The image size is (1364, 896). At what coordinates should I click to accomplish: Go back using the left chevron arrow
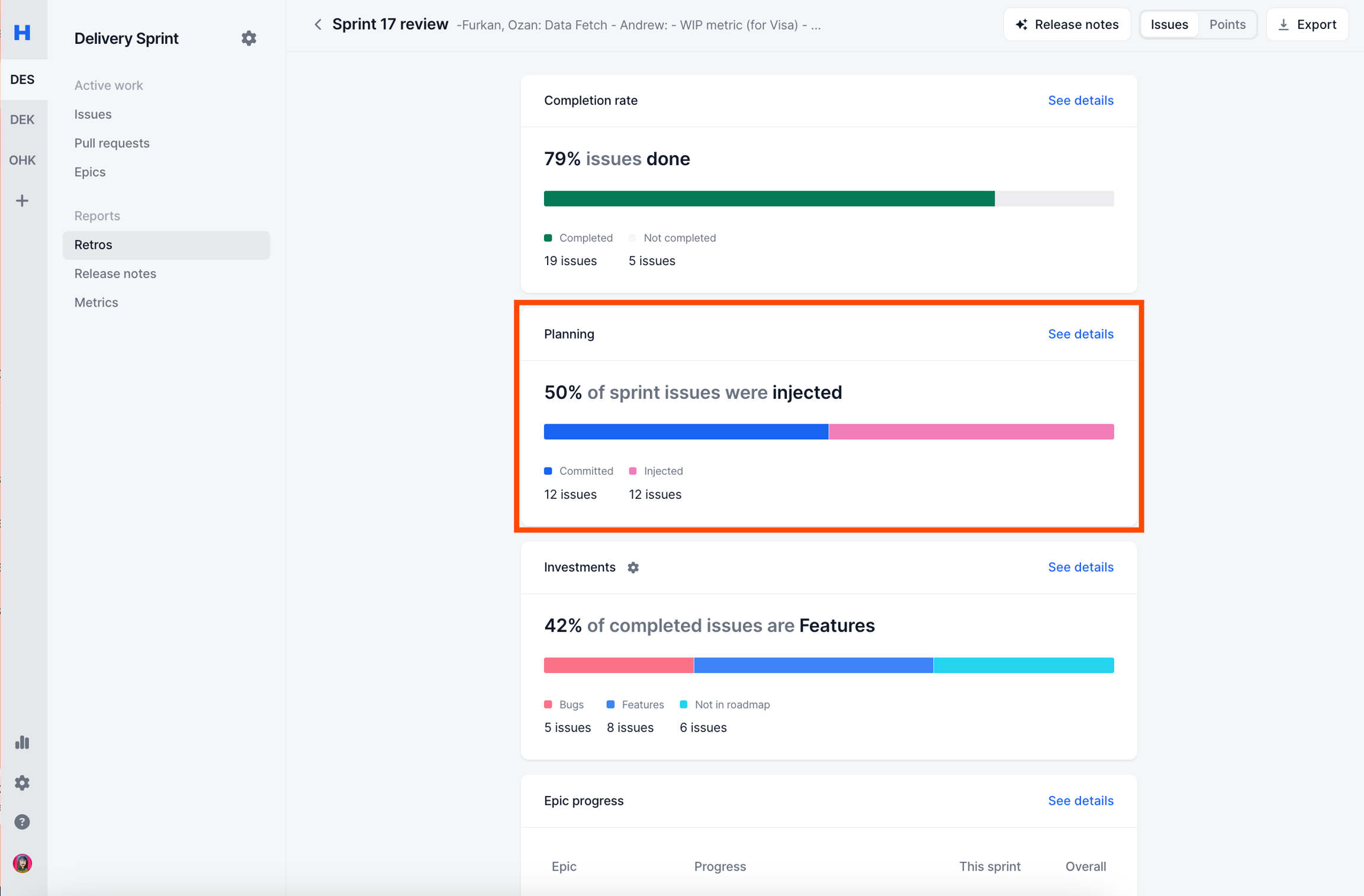click(318, 24)
